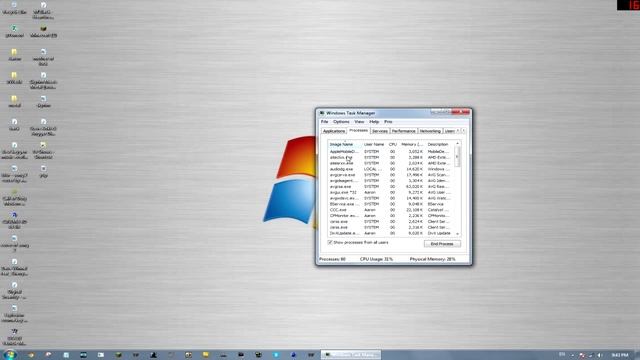
Task: Click the volume icon in system tray
Action: [x=600, y=355]
